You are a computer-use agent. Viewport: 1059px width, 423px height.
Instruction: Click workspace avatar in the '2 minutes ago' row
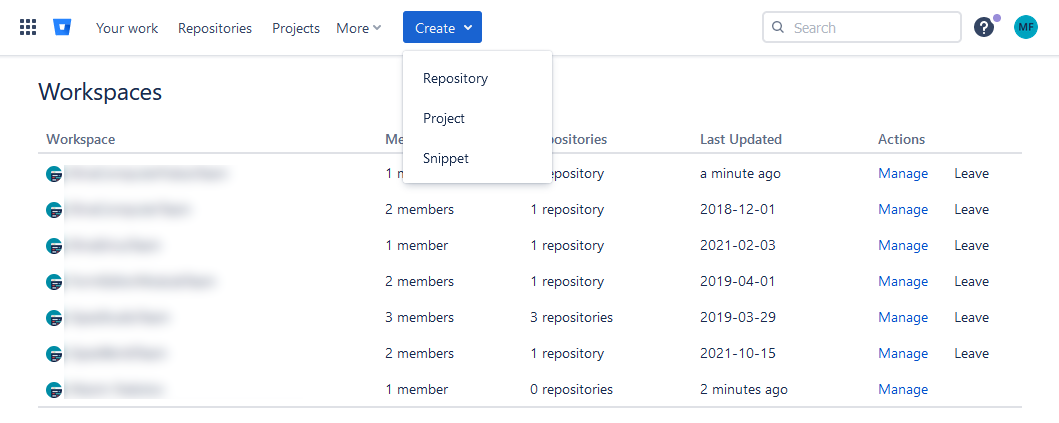[54, 389]
